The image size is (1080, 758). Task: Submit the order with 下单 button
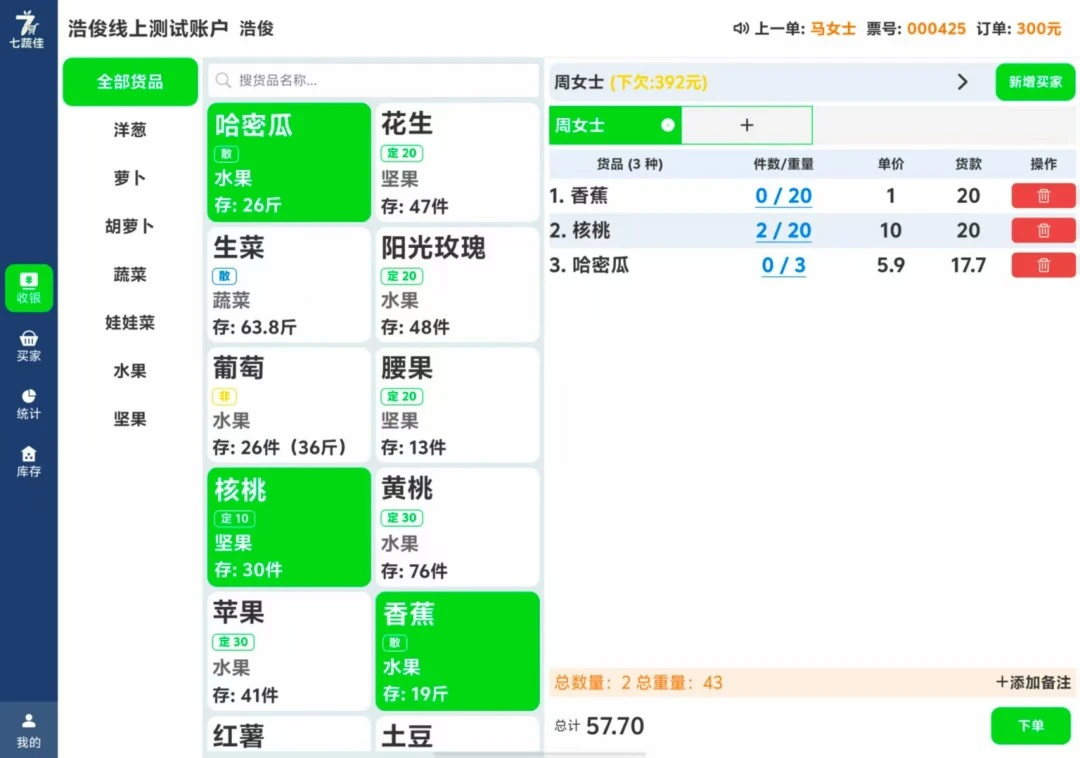1031,726
